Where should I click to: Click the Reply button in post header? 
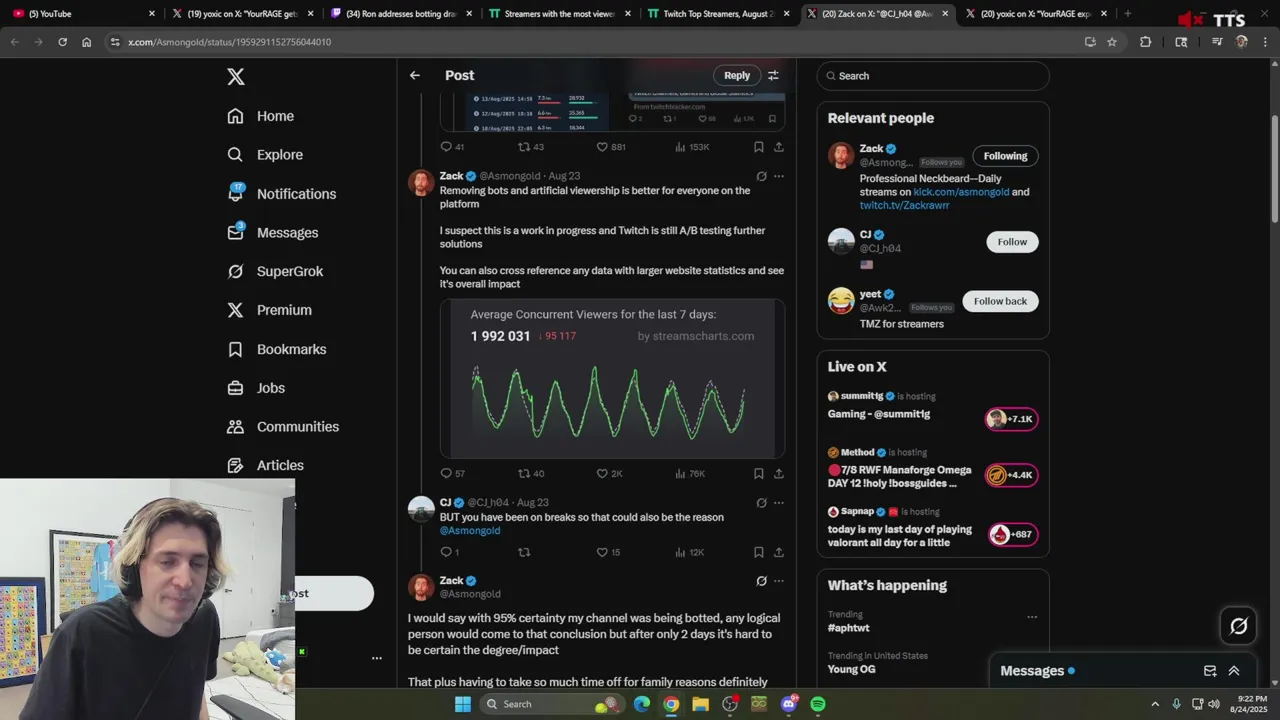pyautogui.click(x=737, y=75)
